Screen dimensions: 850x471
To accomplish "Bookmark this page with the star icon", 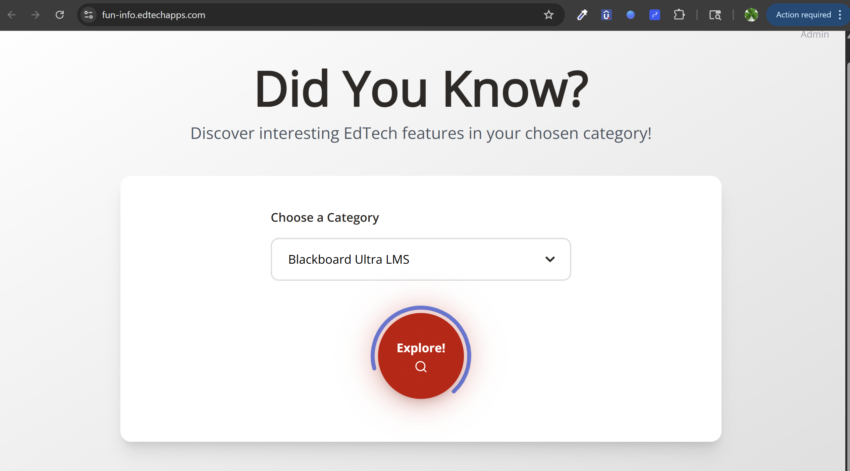I will point(549,15).
